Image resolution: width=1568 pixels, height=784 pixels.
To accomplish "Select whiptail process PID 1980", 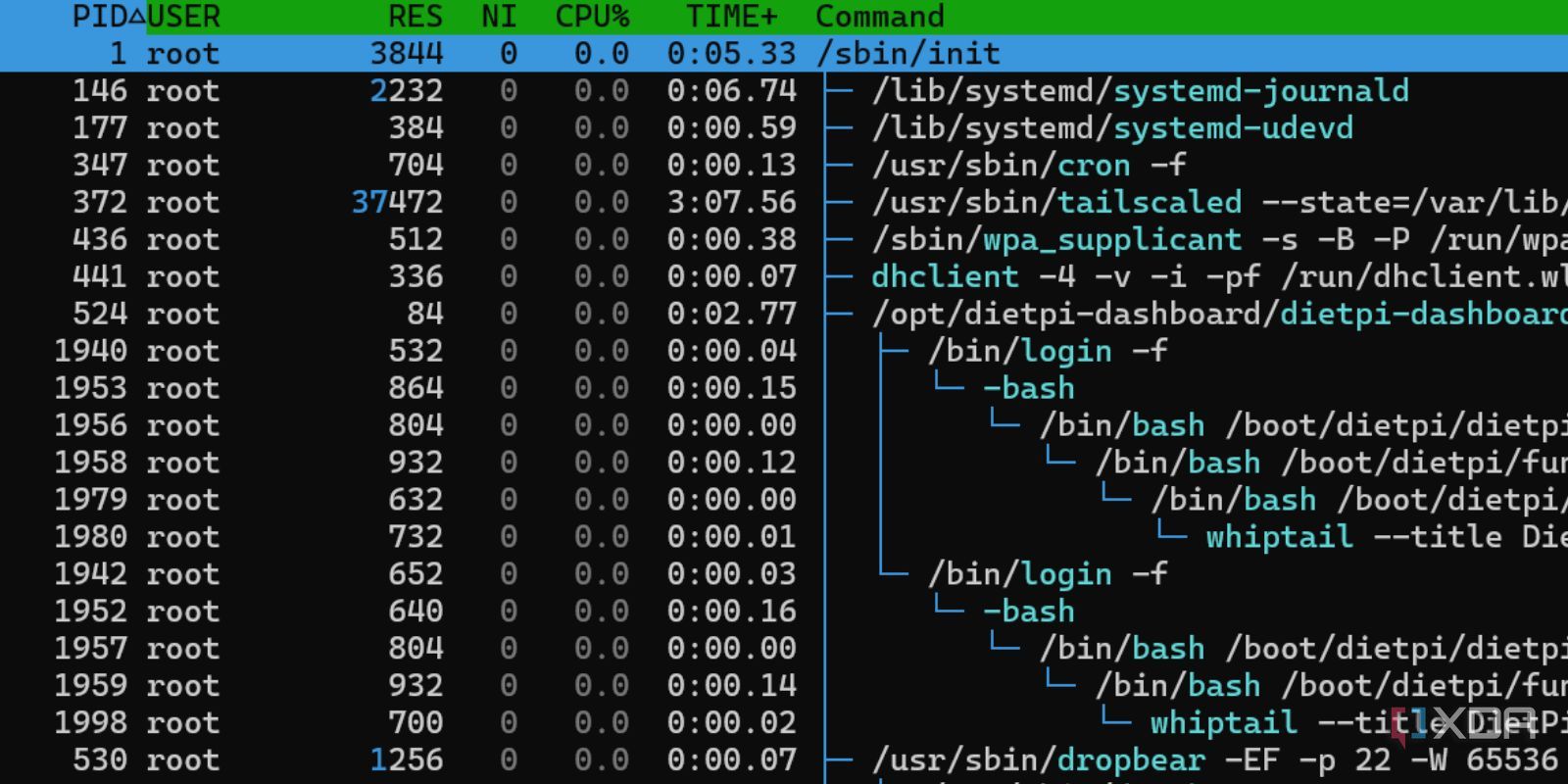I will click(x=784, y=537).
